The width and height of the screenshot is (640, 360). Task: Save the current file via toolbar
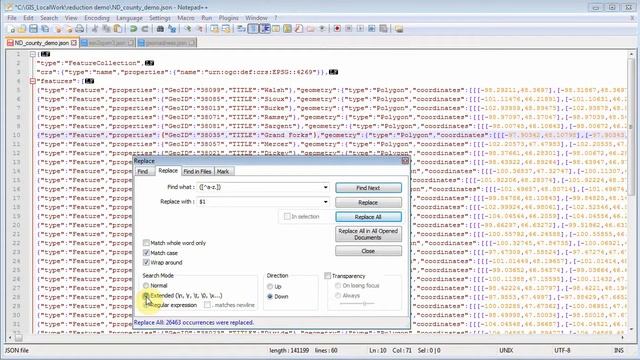coord(33,29)
